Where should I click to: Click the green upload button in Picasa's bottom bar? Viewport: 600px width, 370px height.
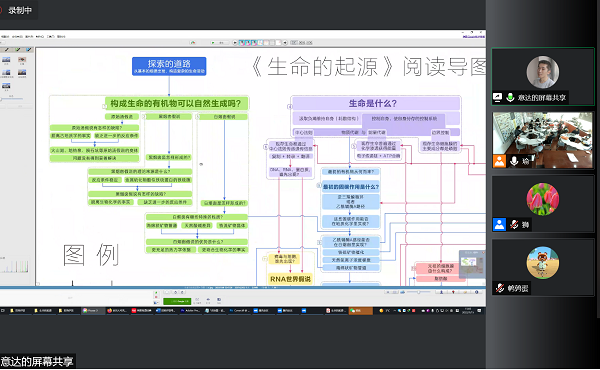[177, 302]
